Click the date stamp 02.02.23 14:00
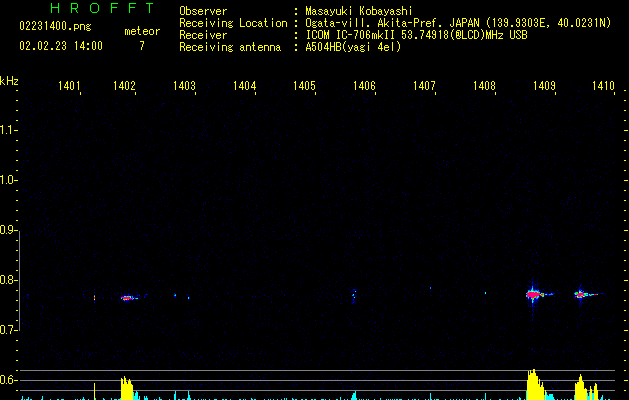629x400 pixels. tap(61, 46)
